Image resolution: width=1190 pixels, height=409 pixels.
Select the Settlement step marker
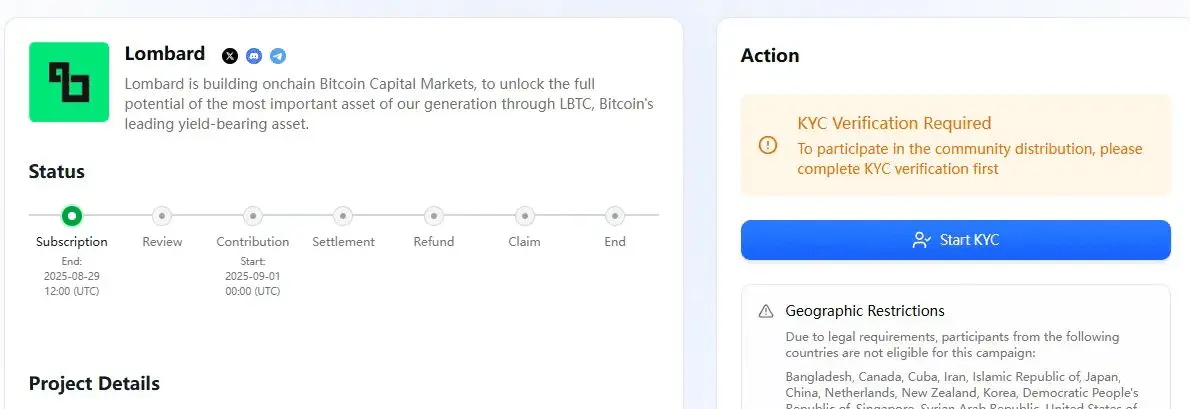343,216
